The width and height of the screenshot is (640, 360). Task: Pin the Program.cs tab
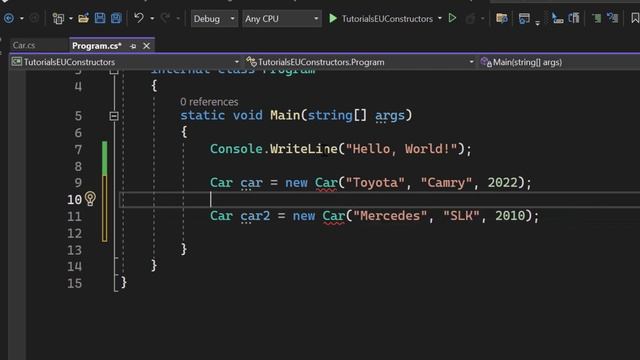pos(133,47)
